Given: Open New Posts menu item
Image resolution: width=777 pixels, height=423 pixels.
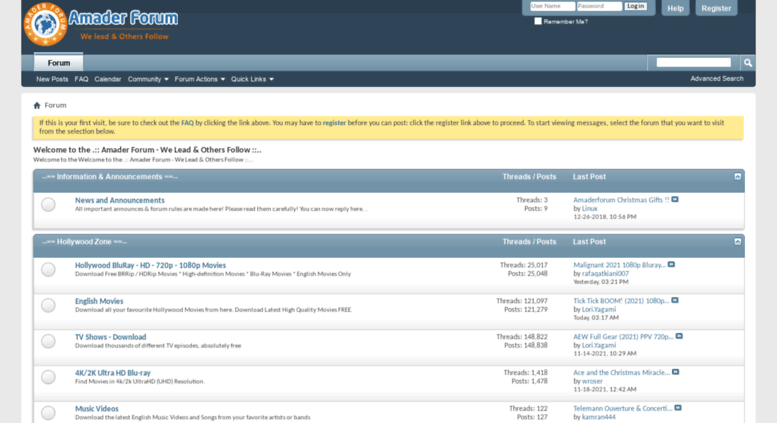Looking at the screenshot, I should (52, 79).
